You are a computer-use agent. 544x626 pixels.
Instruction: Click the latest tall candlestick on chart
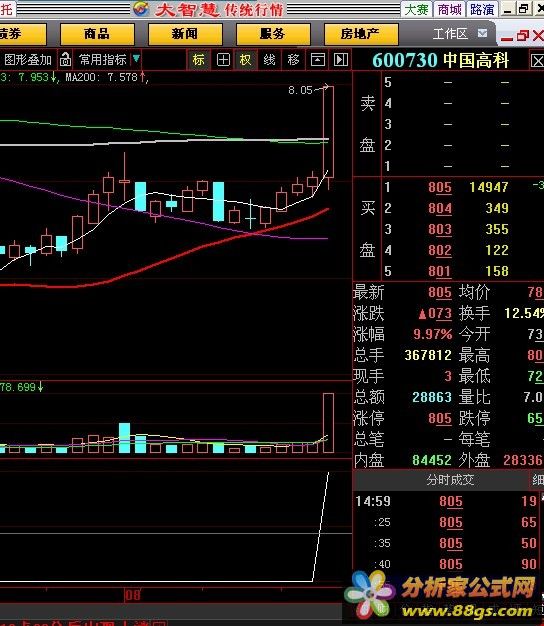point(328,133)
